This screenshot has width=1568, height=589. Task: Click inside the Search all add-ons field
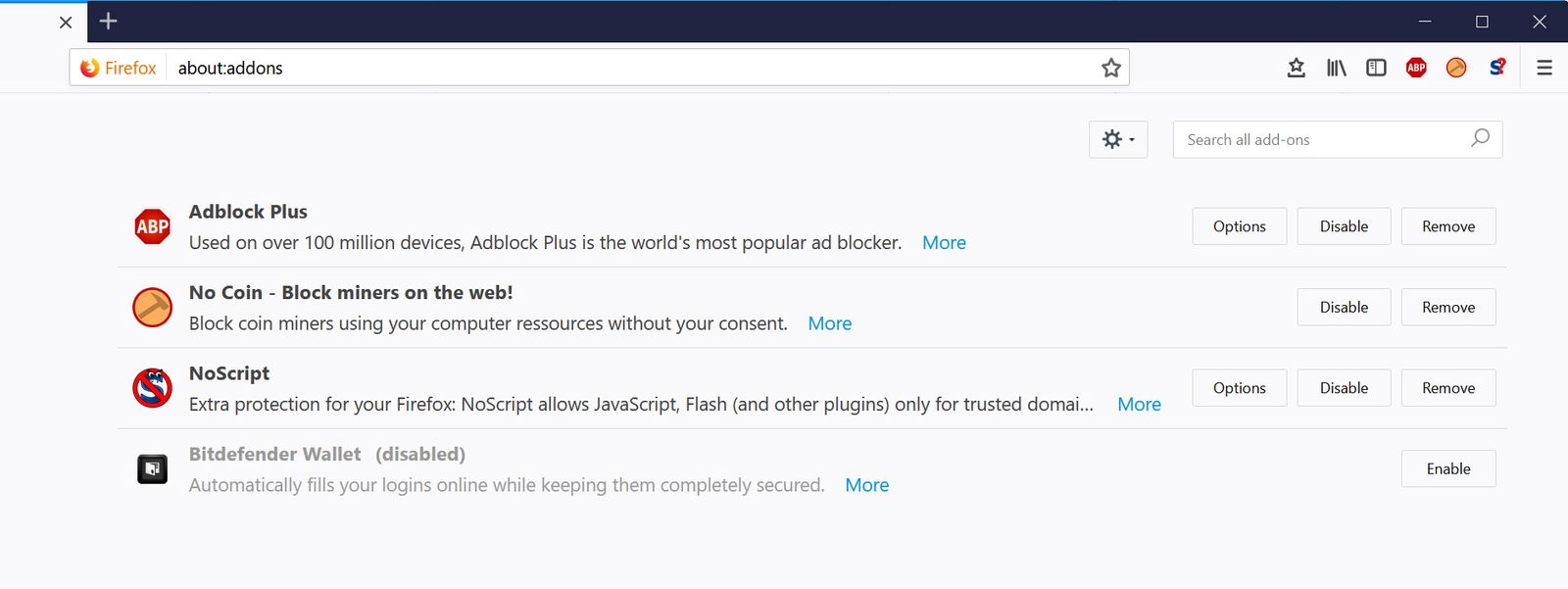pos(1313,139)
